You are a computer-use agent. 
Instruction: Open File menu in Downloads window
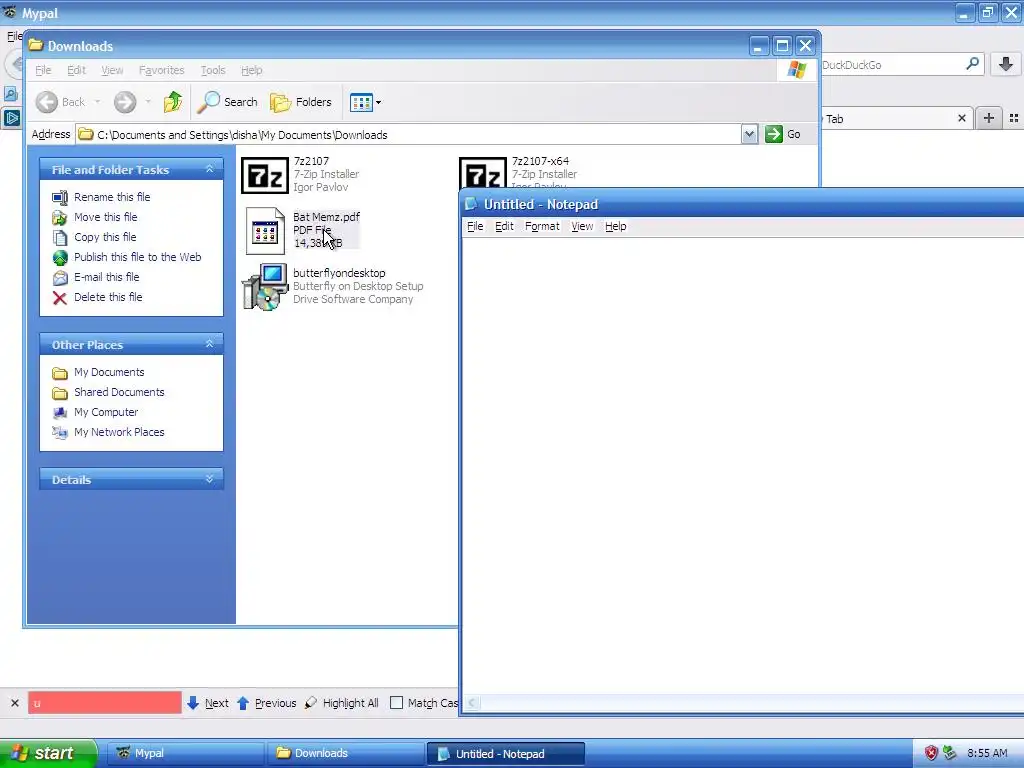[43, 70]
